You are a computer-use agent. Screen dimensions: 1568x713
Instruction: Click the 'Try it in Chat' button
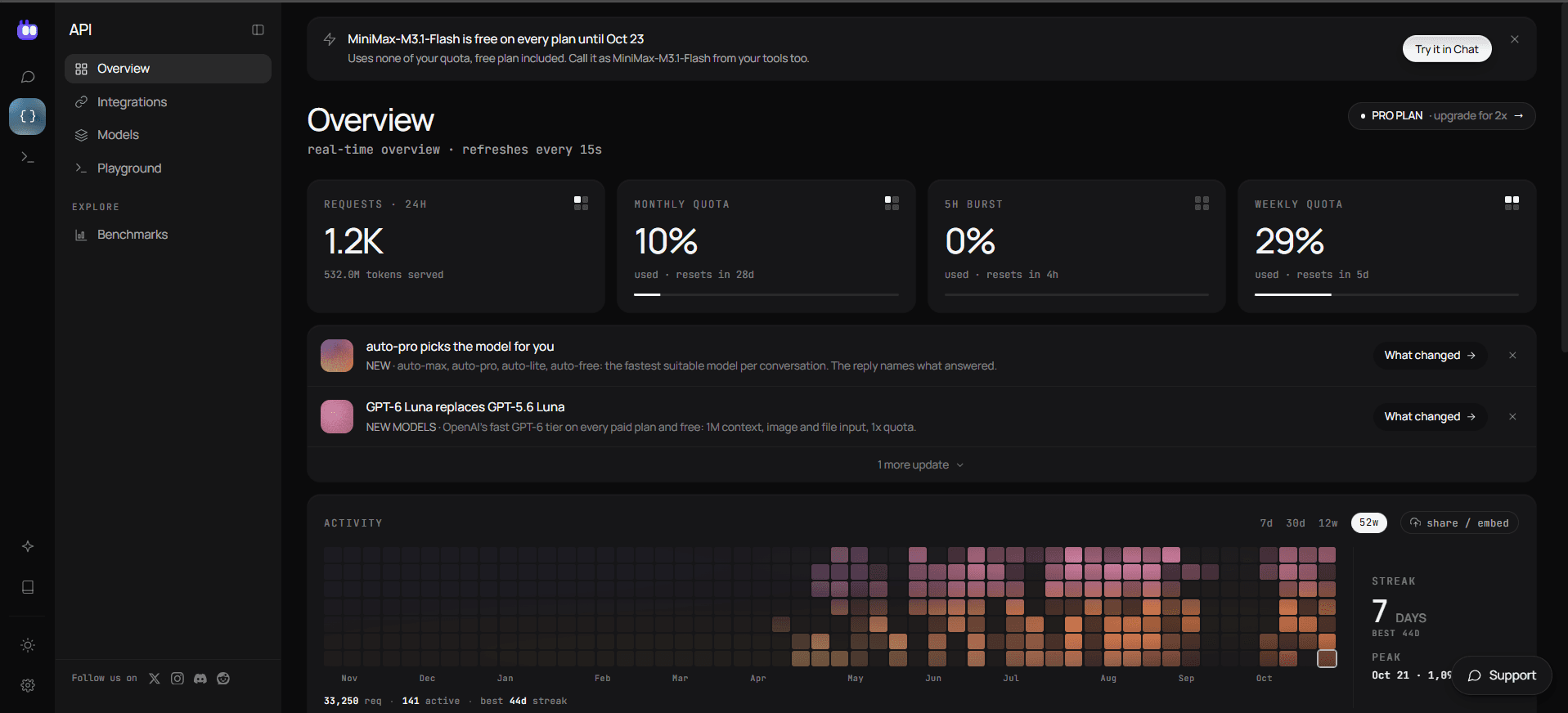pyautogui.click(x=1447, y=49)
